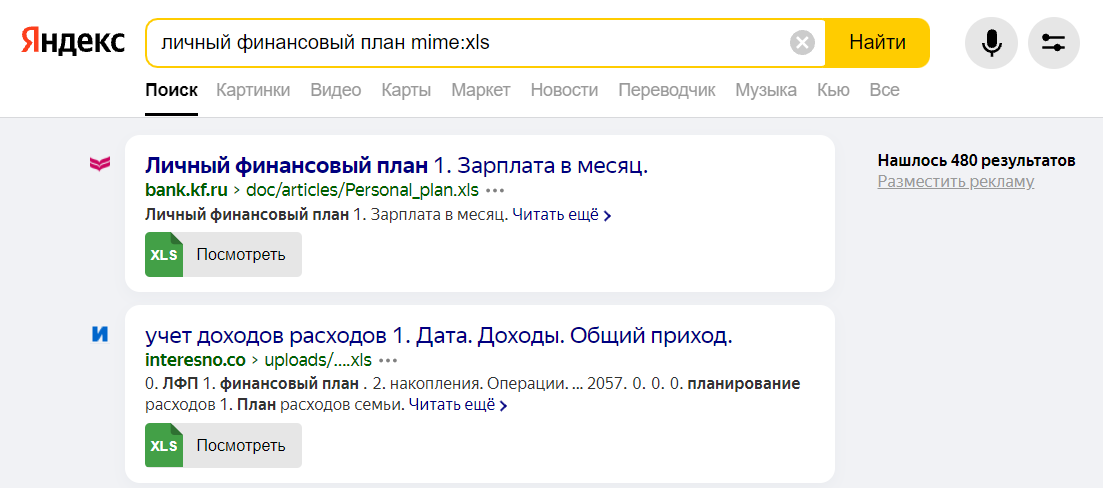Open the three-dot menu next to Personal_plan.xls

pyautogui.click(x=495, y=191)
